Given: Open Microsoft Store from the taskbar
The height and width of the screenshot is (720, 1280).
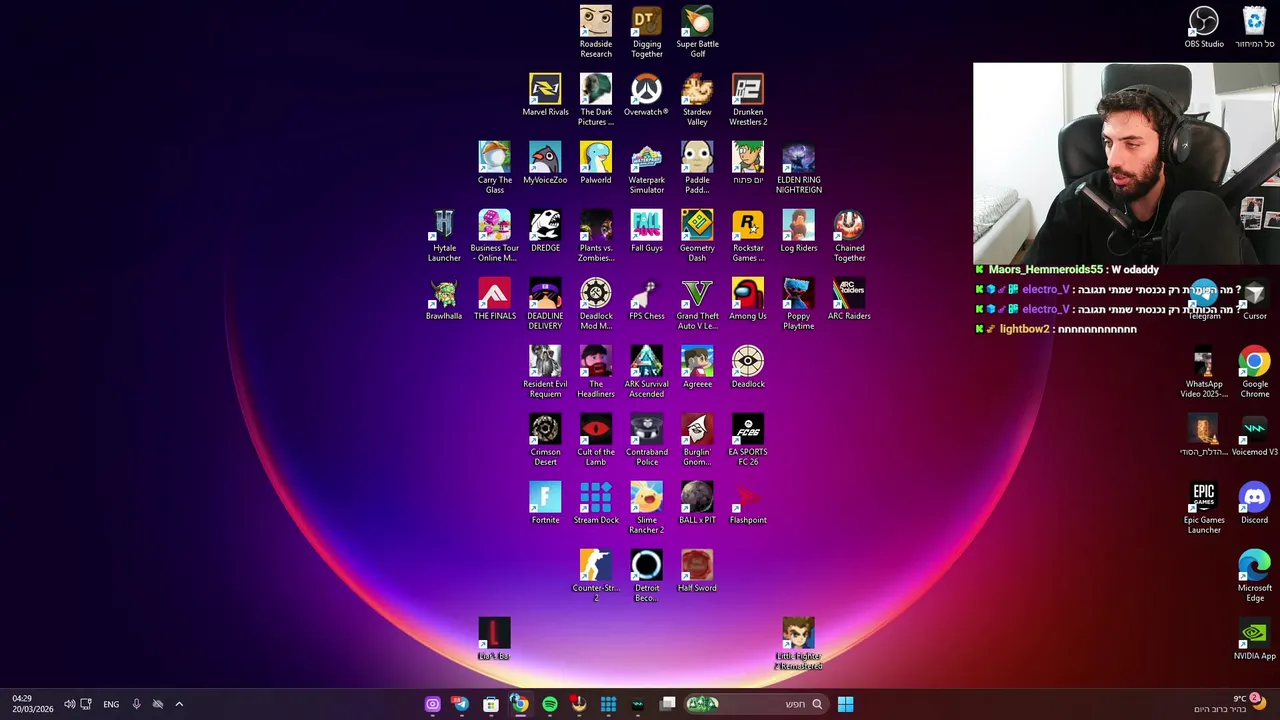Looking at the screenshot, I should point(491,704).
